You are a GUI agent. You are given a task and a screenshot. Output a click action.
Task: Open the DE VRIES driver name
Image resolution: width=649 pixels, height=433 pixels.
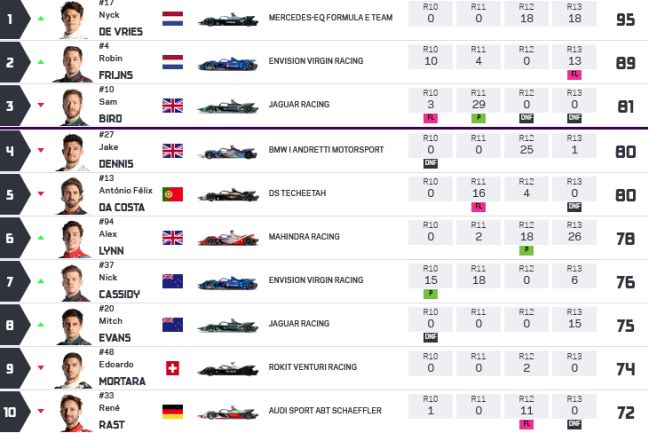click(120, 31)
